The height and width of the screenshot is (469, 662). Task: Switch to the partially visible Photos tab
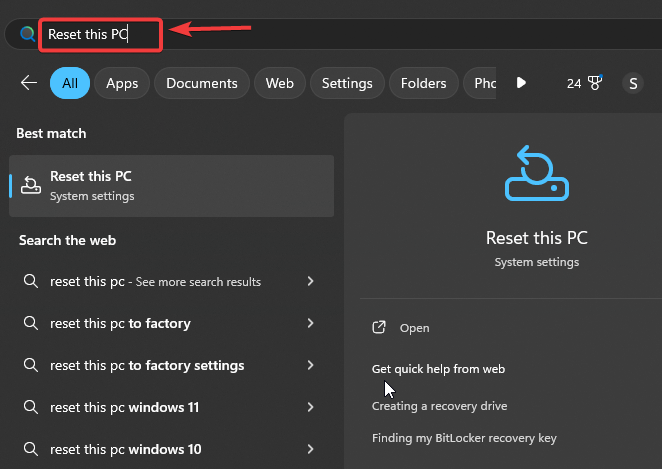(x=480, y=83)
